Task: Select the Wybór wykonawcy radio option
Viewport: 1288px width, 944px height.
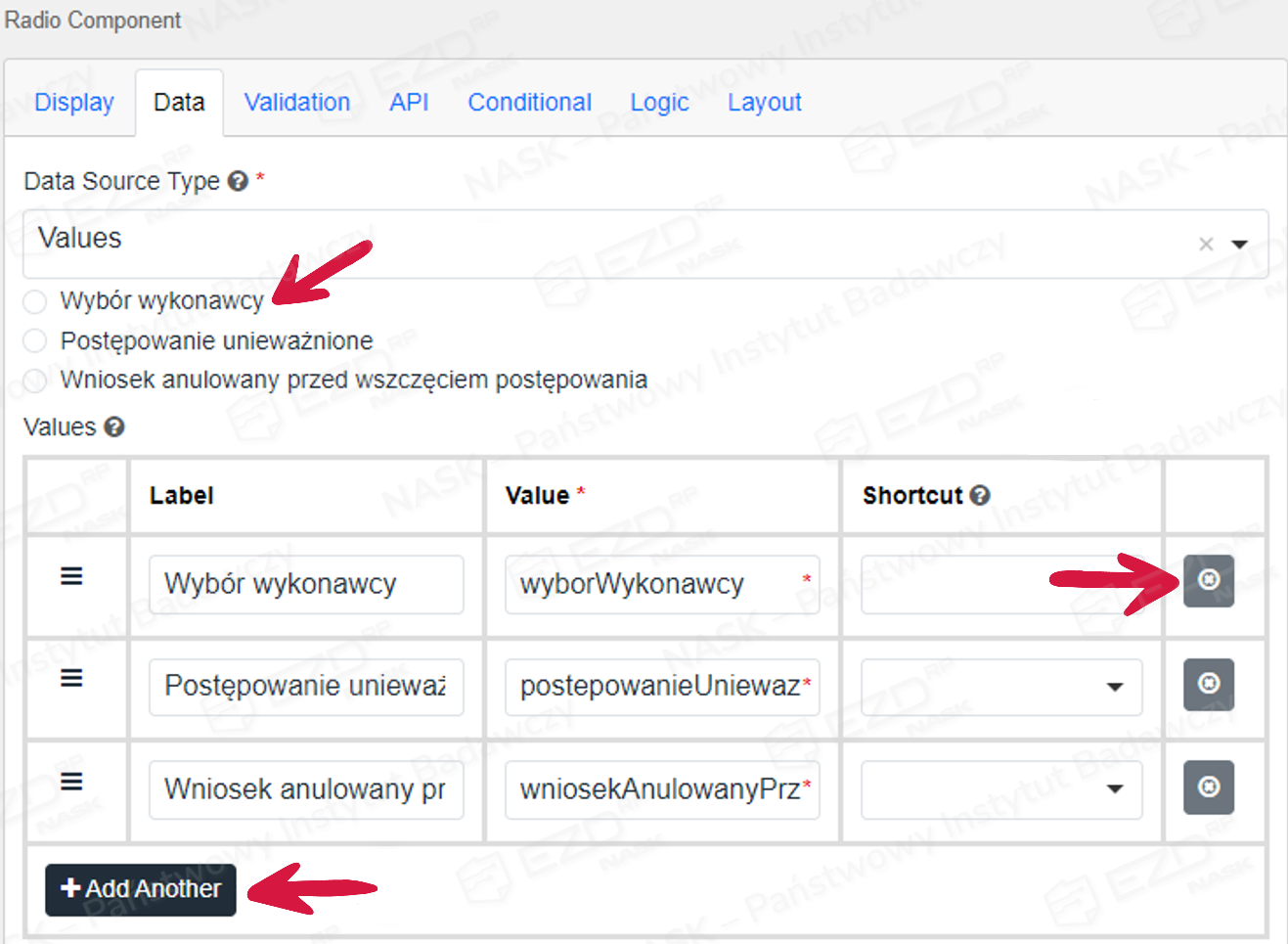Action: coord(35,301)
